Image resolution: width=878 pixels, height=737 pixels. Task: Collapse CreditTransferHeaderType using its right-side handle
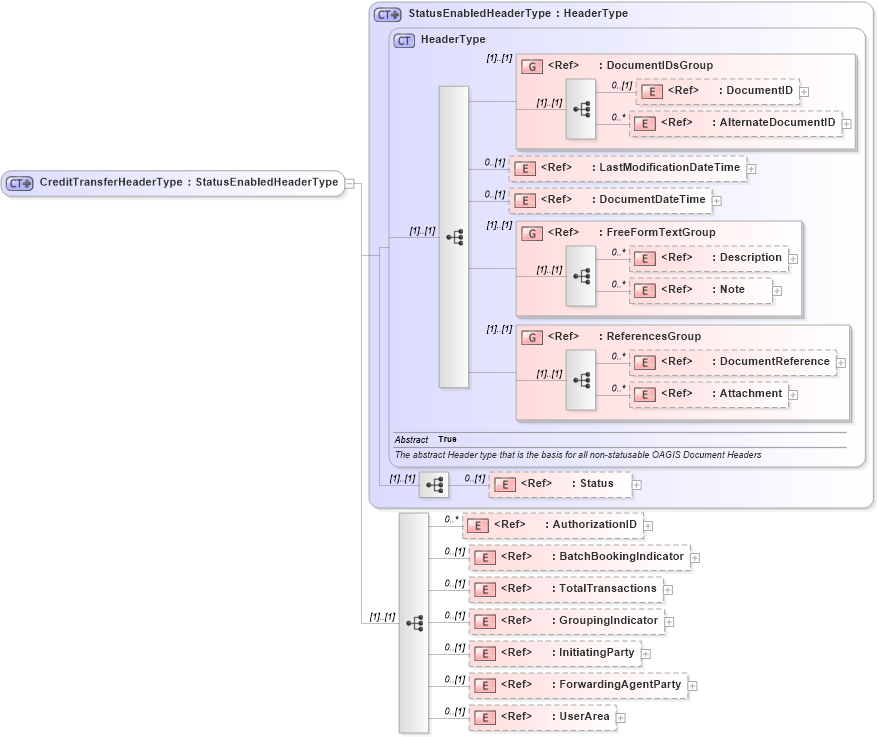(x=351, y=183)
